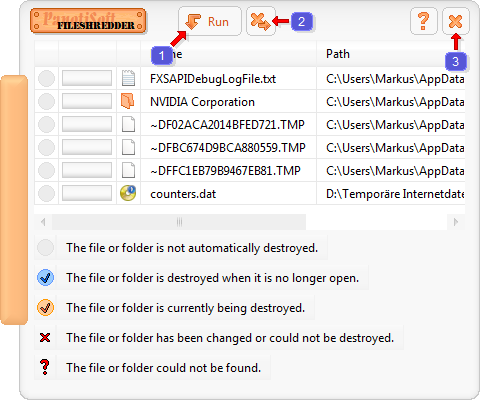Open help via question mark button
This screenshot has width=480, height=400.
pyautogui.click(x=424, y=21)
